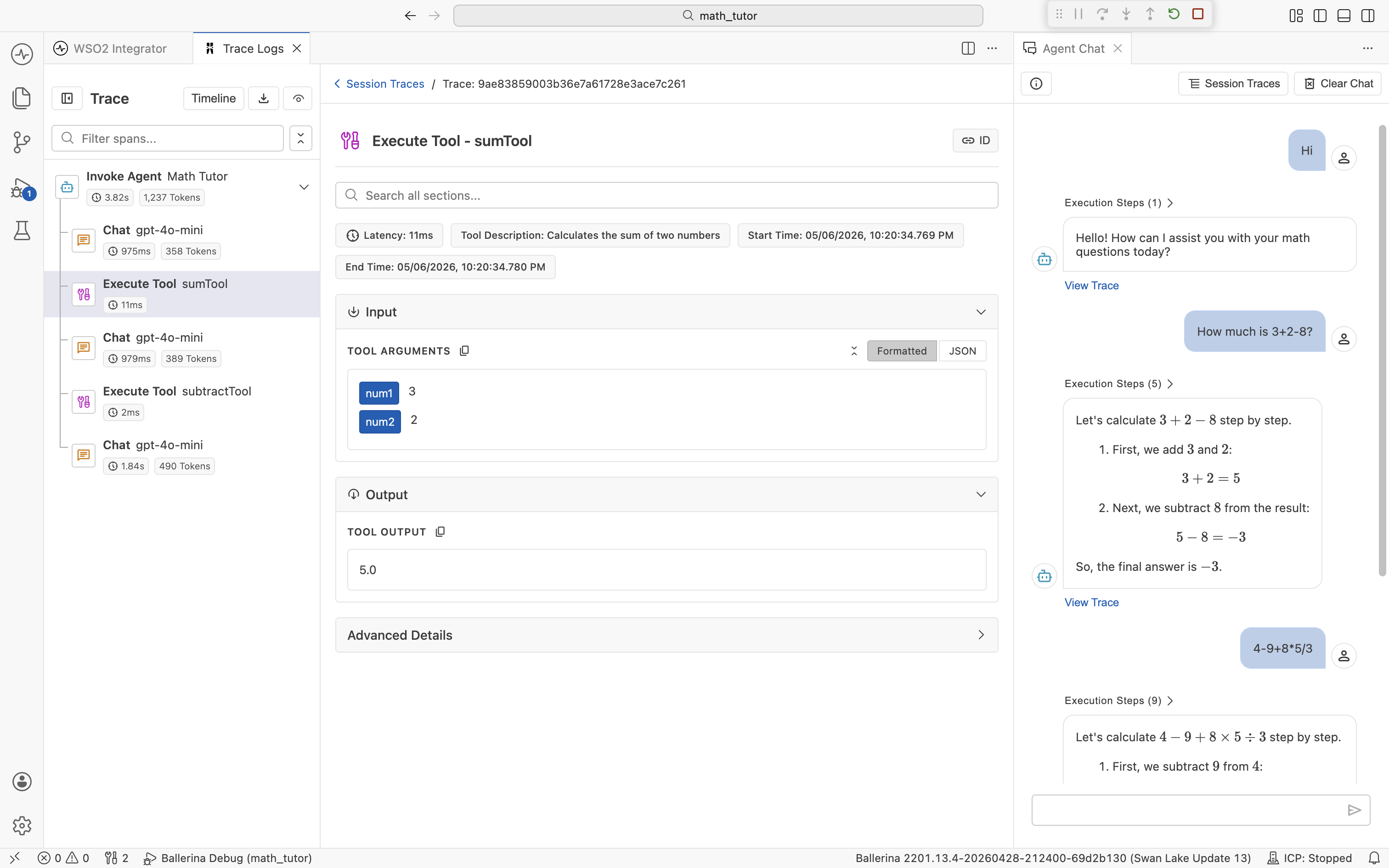Customize layout from the title bar
Image resolution: width=1389 pixels, height=868 pixels.
click(1296, 16)
